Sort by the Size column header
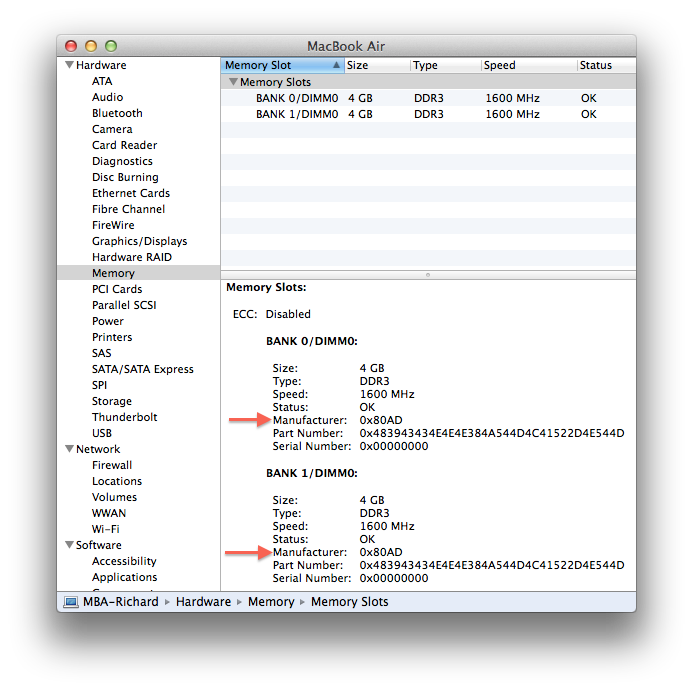The height and width of the screenshot is (691, 693). click(x=377, y=65)
